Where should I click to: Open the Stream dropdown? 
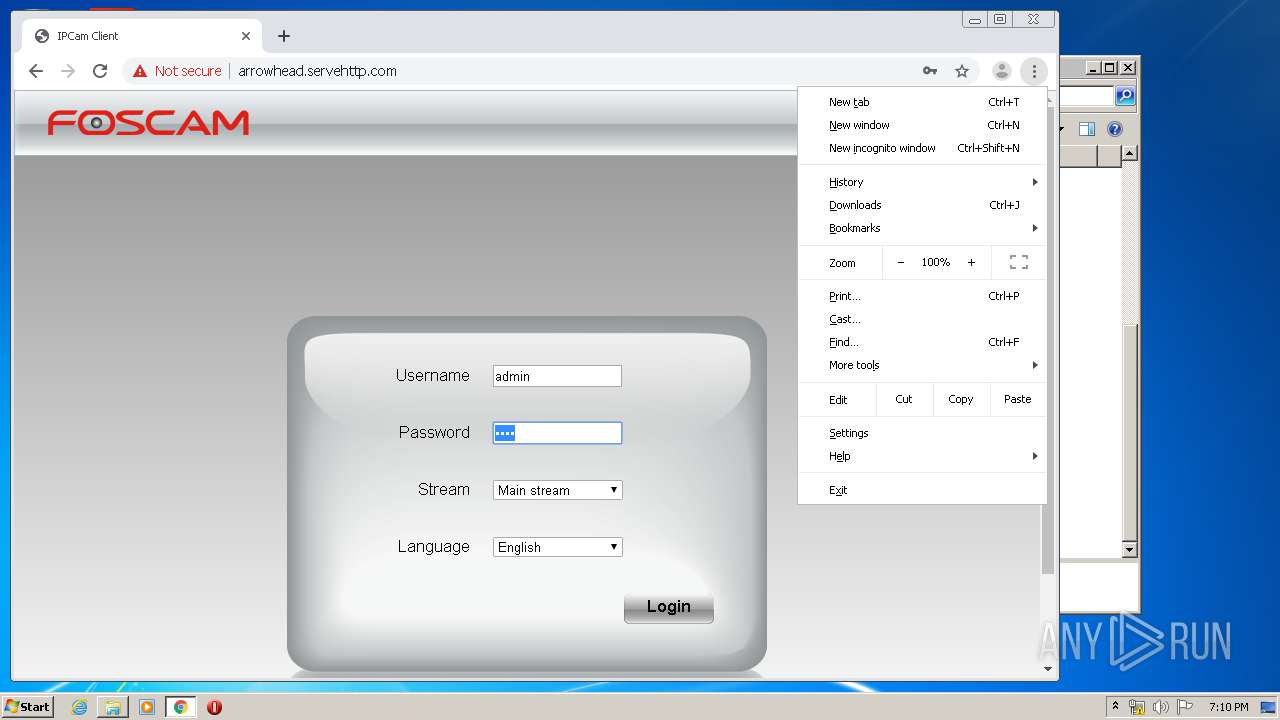coord(558,490)
